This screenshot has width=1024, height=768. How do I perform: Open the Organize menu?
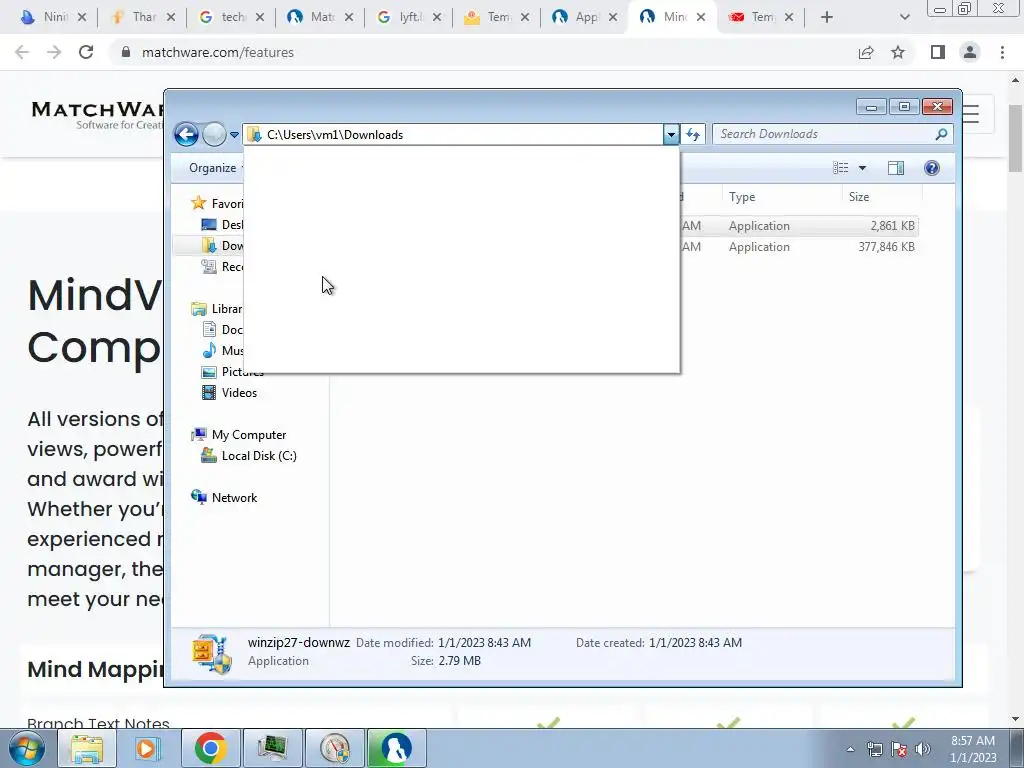pyautogui.click(x=213, y=168)
